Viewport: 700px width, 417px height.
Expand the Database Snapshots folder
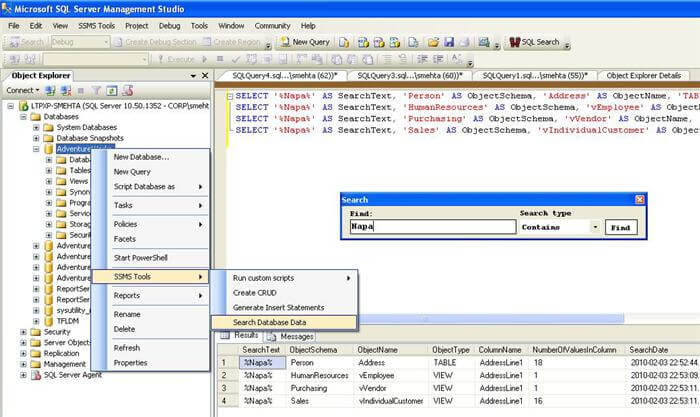coord(36,138)
